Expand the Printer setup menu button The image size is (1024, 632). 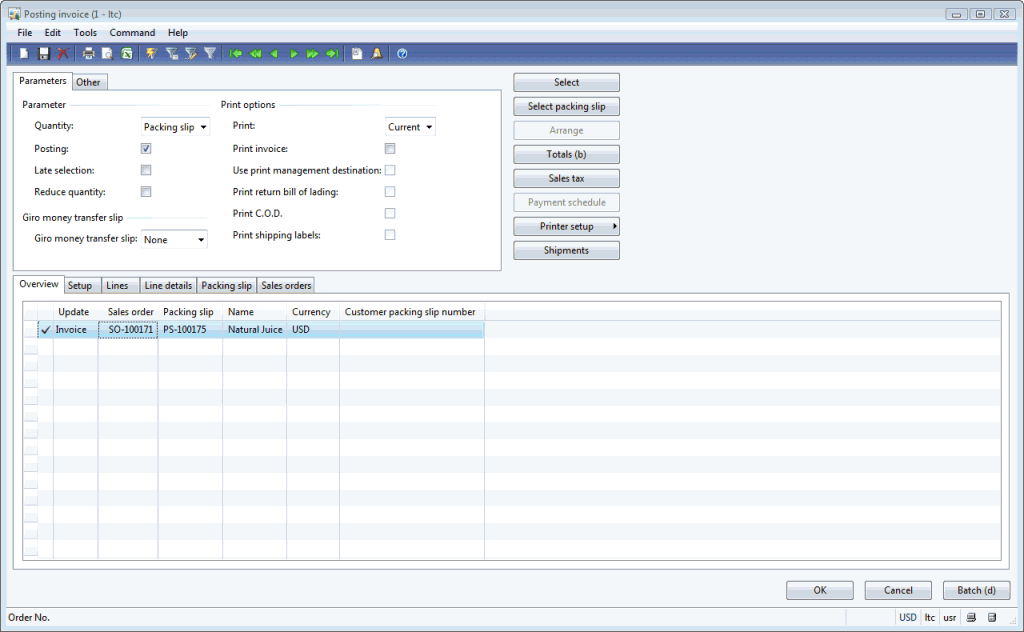[566, 227]
